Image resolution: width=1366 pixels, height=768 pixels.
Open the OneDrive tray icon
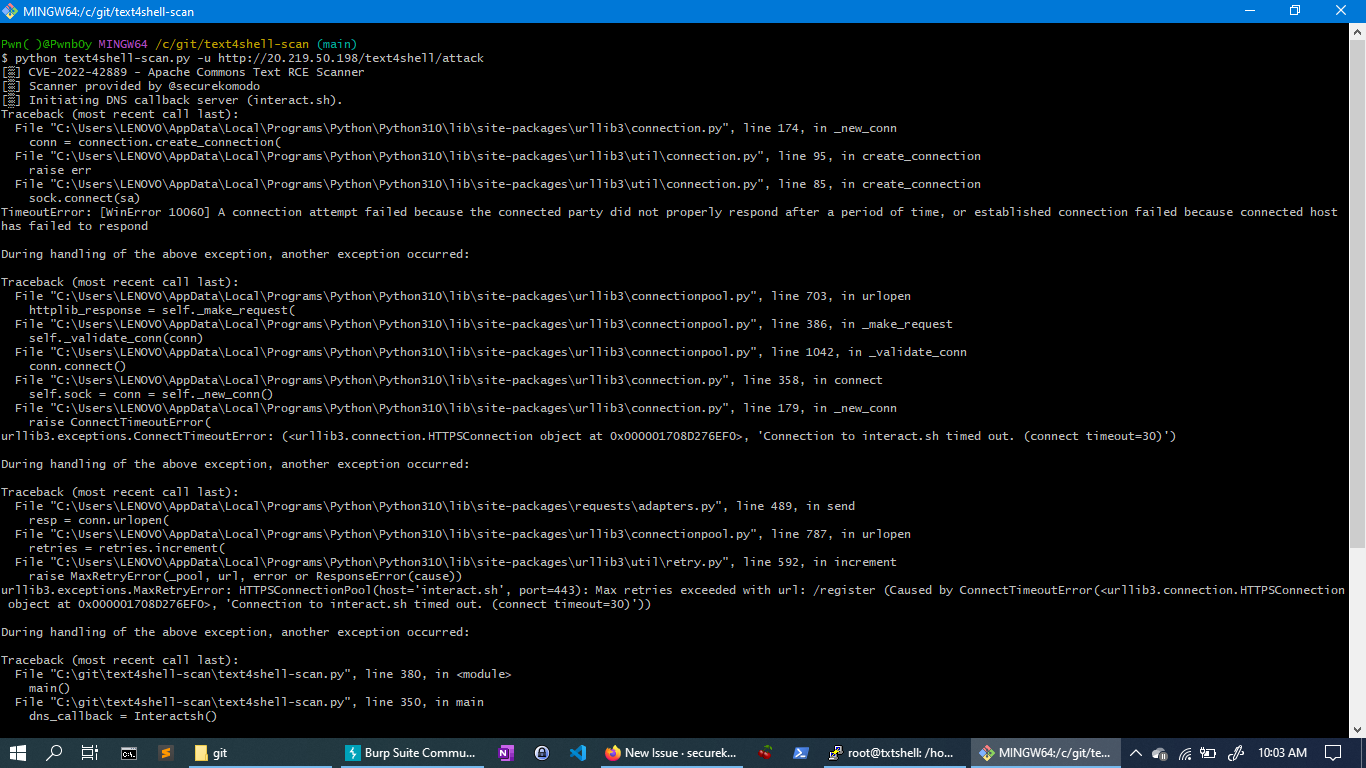1160,753
